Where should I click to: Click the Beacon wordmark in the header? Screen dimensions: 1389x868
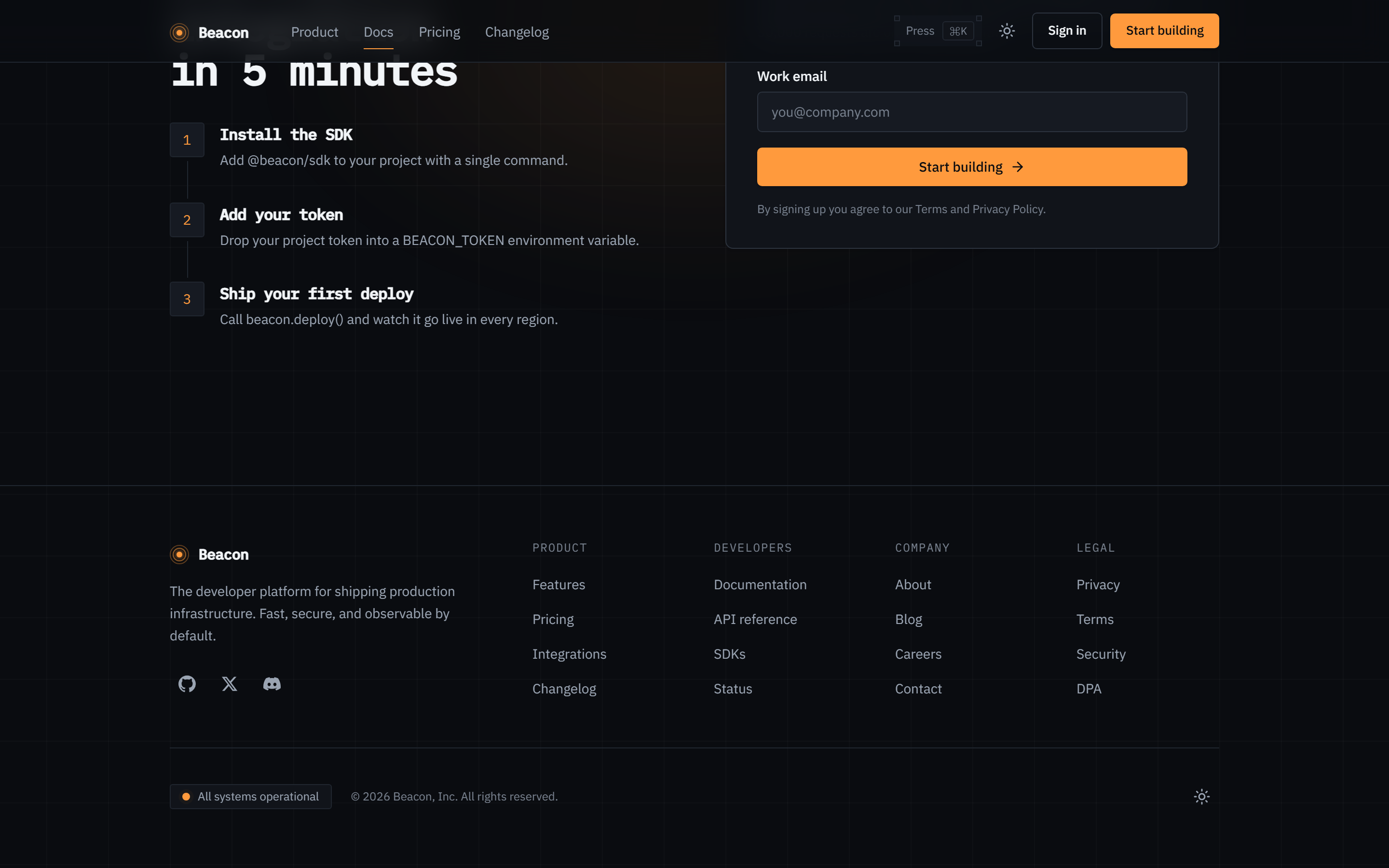[223, 33]
